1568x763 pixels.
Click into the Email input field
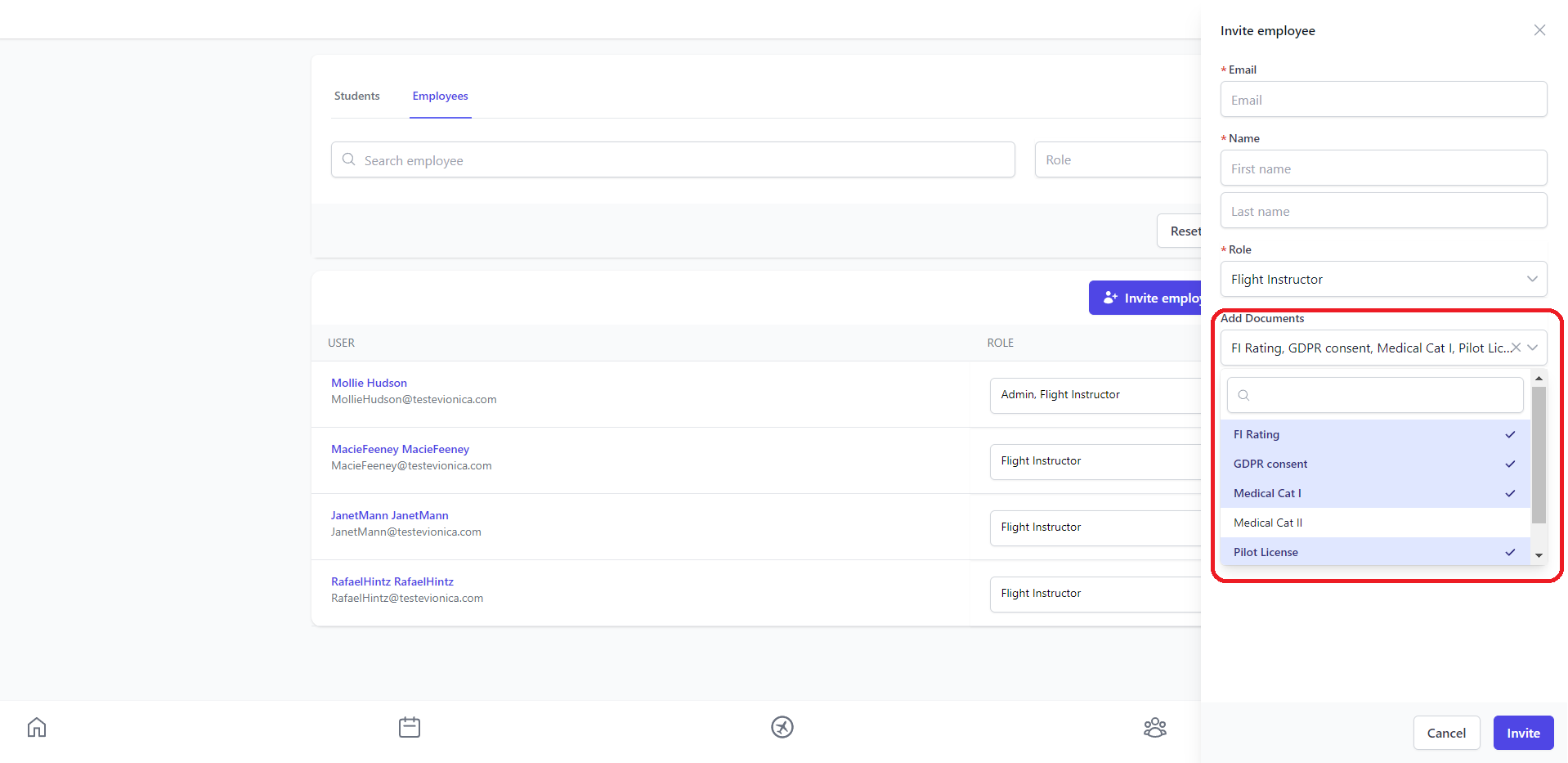click(1383, 100)
